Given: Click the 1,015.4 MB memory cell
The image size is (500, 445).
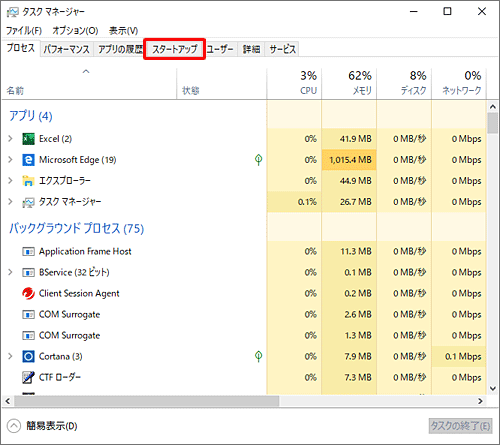Looking at the screenshot, I should click(x=349, y=160).
